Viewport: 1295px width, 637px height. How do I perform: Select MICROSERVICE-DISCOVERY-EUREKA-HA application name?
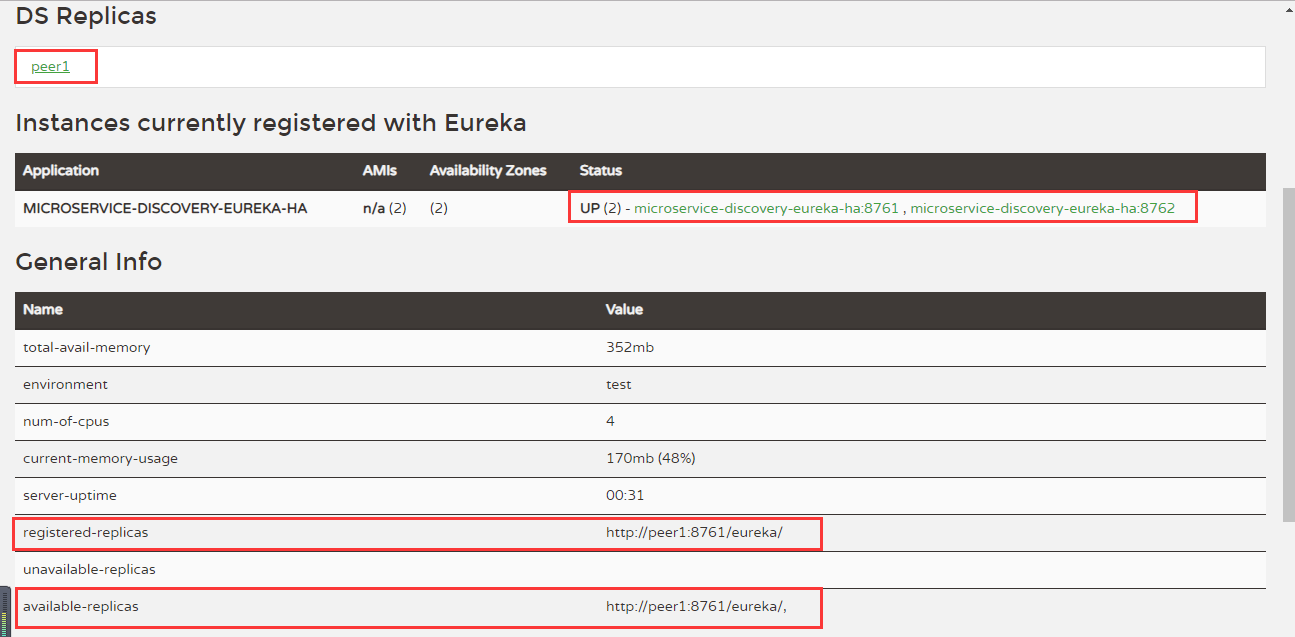(x=165, y=208)
